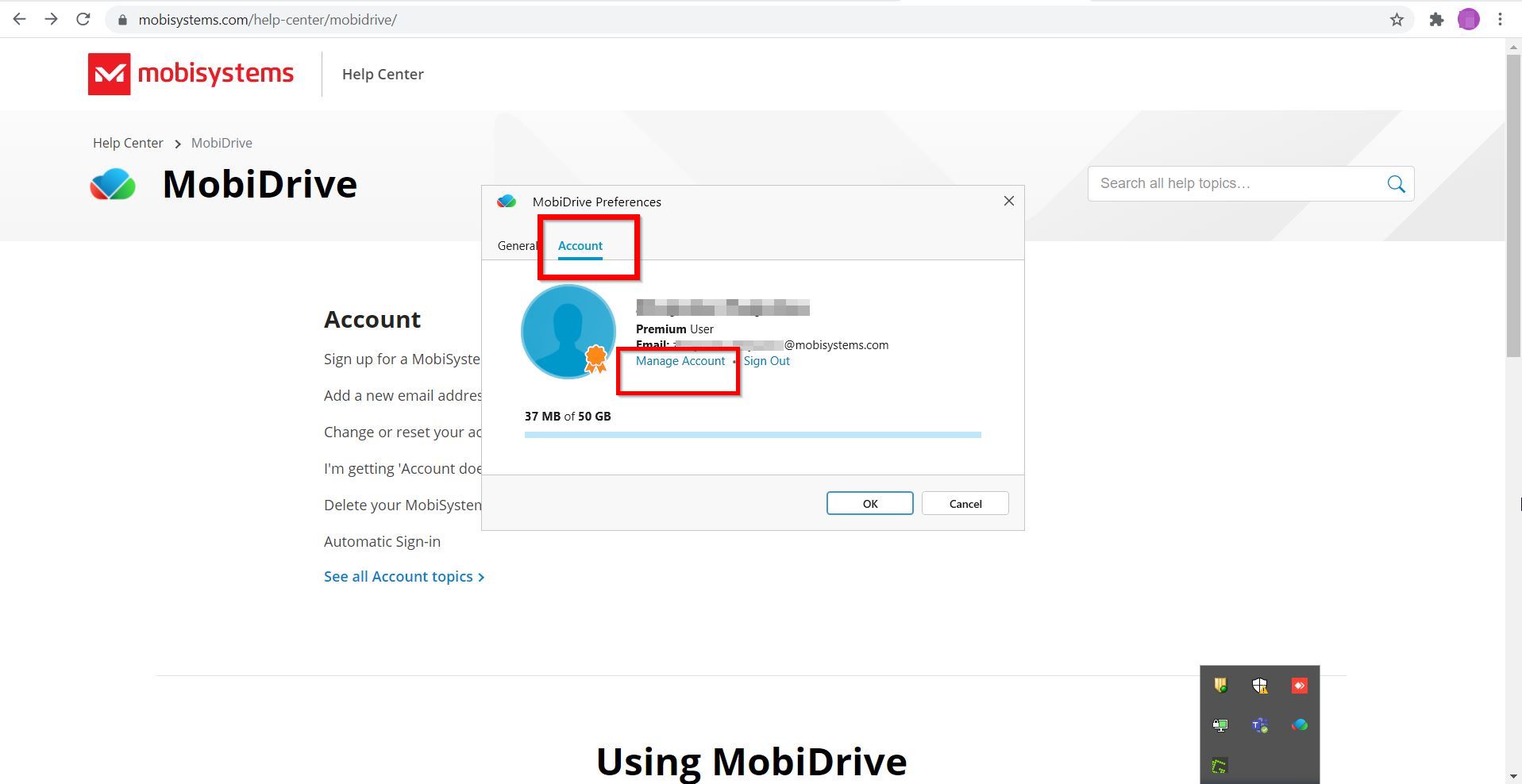Click Cancel in MobiDrive Preferences

click(965, 504)
